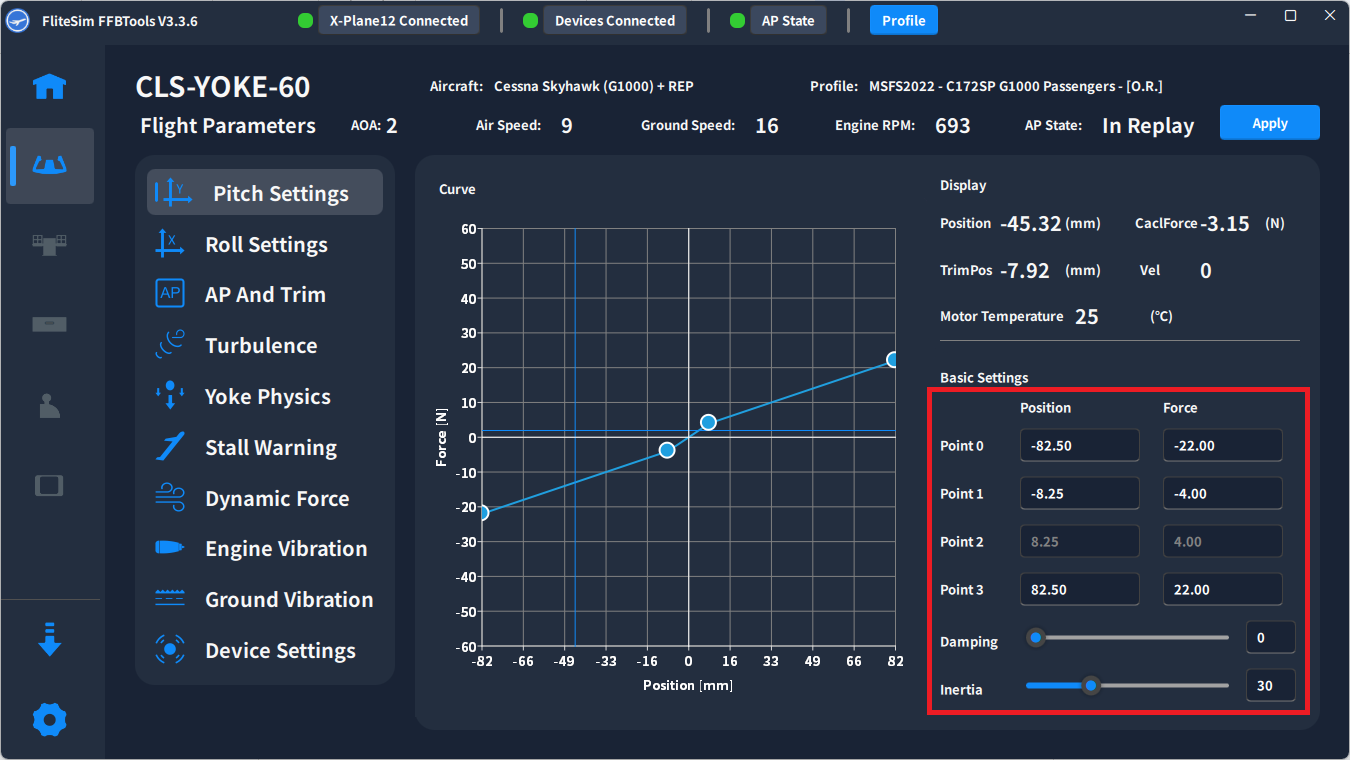Click the Yoke Physics icon
The image size is (1350, 760).
170,395
